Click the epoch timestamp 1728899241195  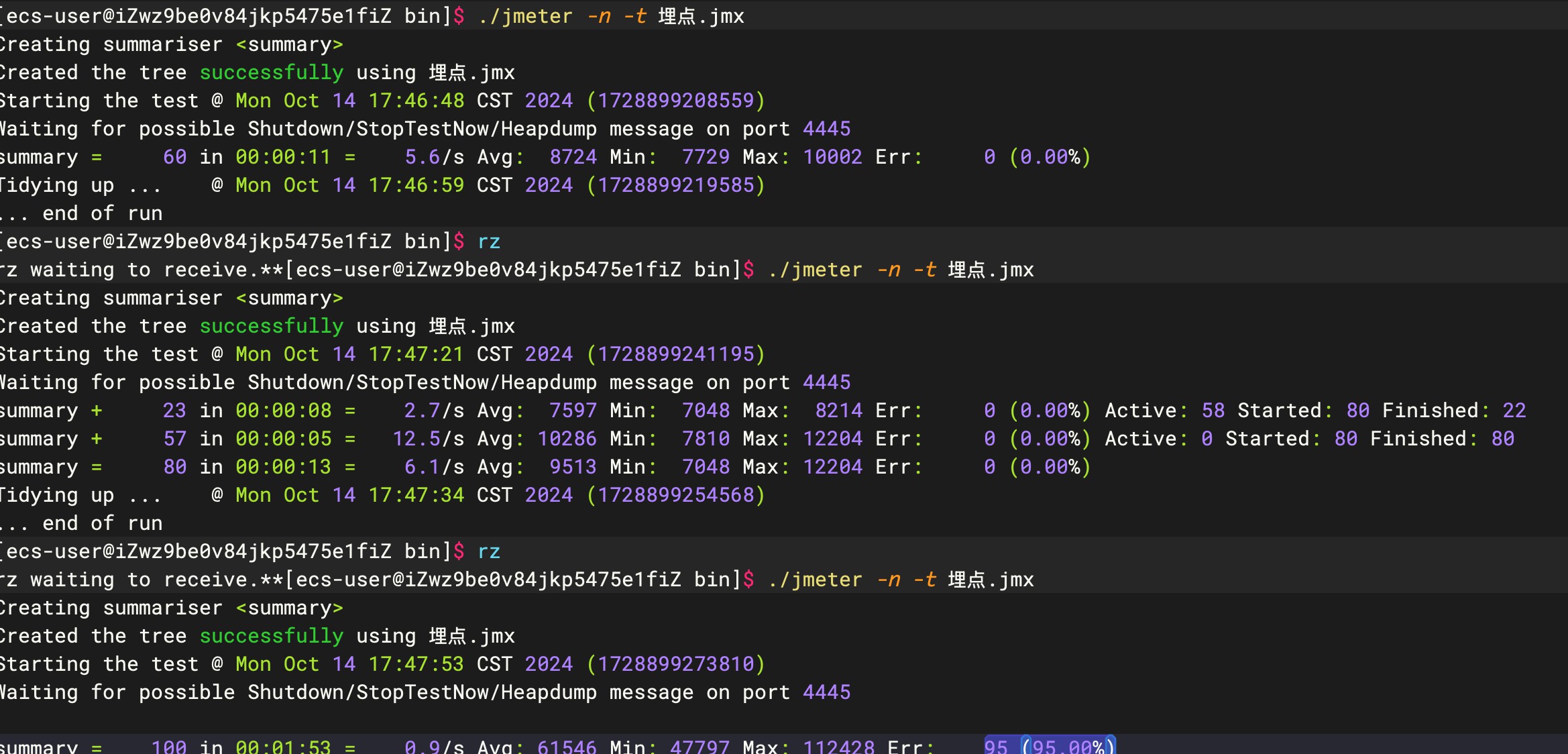(x=675, y=354)
